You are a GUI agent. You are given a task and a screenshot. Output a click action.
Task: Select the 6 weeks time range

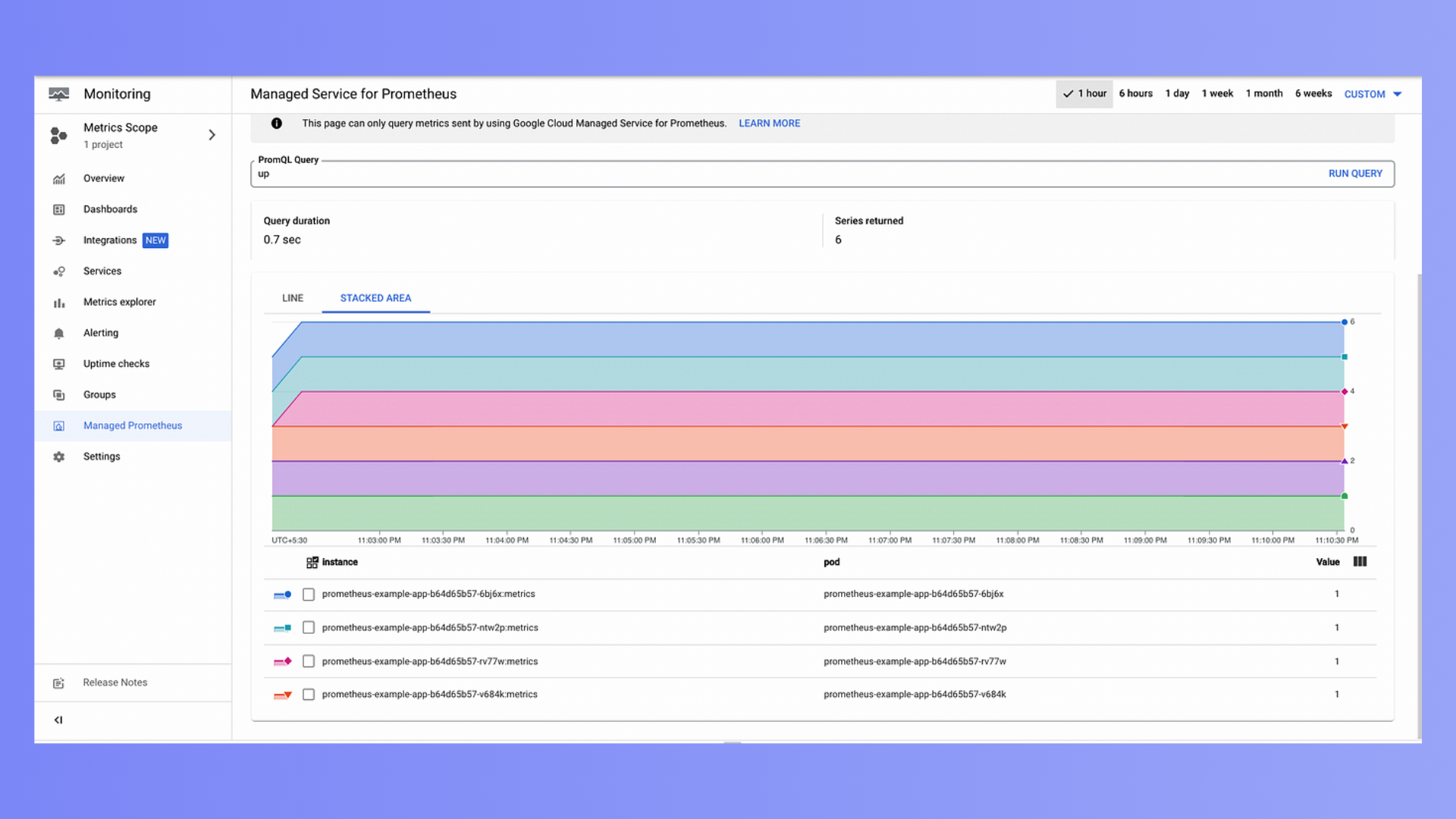pyautogui.click(x=1313, y=94)
